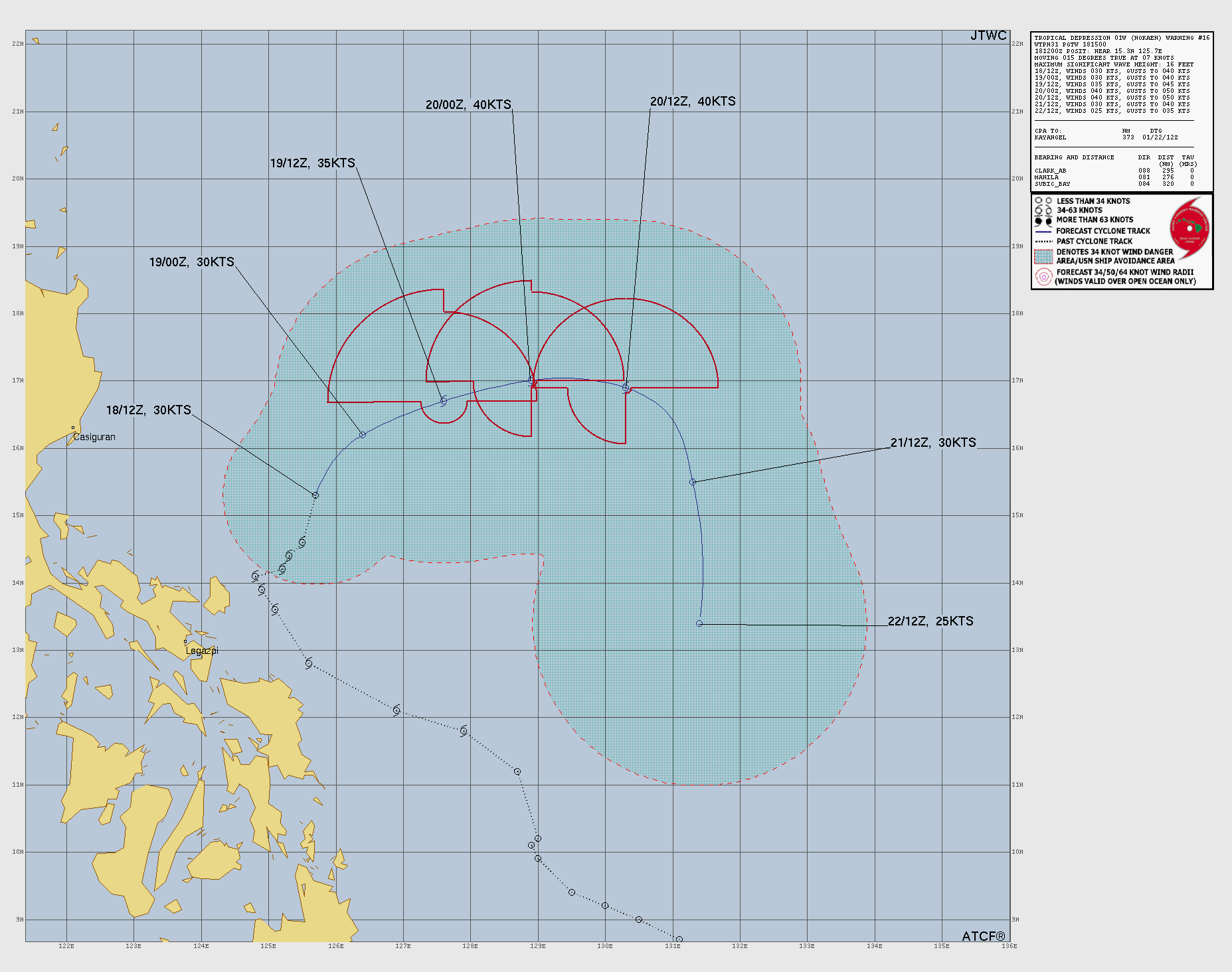Viewport: 1232px width, 972px height.
Task: Click the MANILA row in bearing and distance table
Action: coord(1047,177)
